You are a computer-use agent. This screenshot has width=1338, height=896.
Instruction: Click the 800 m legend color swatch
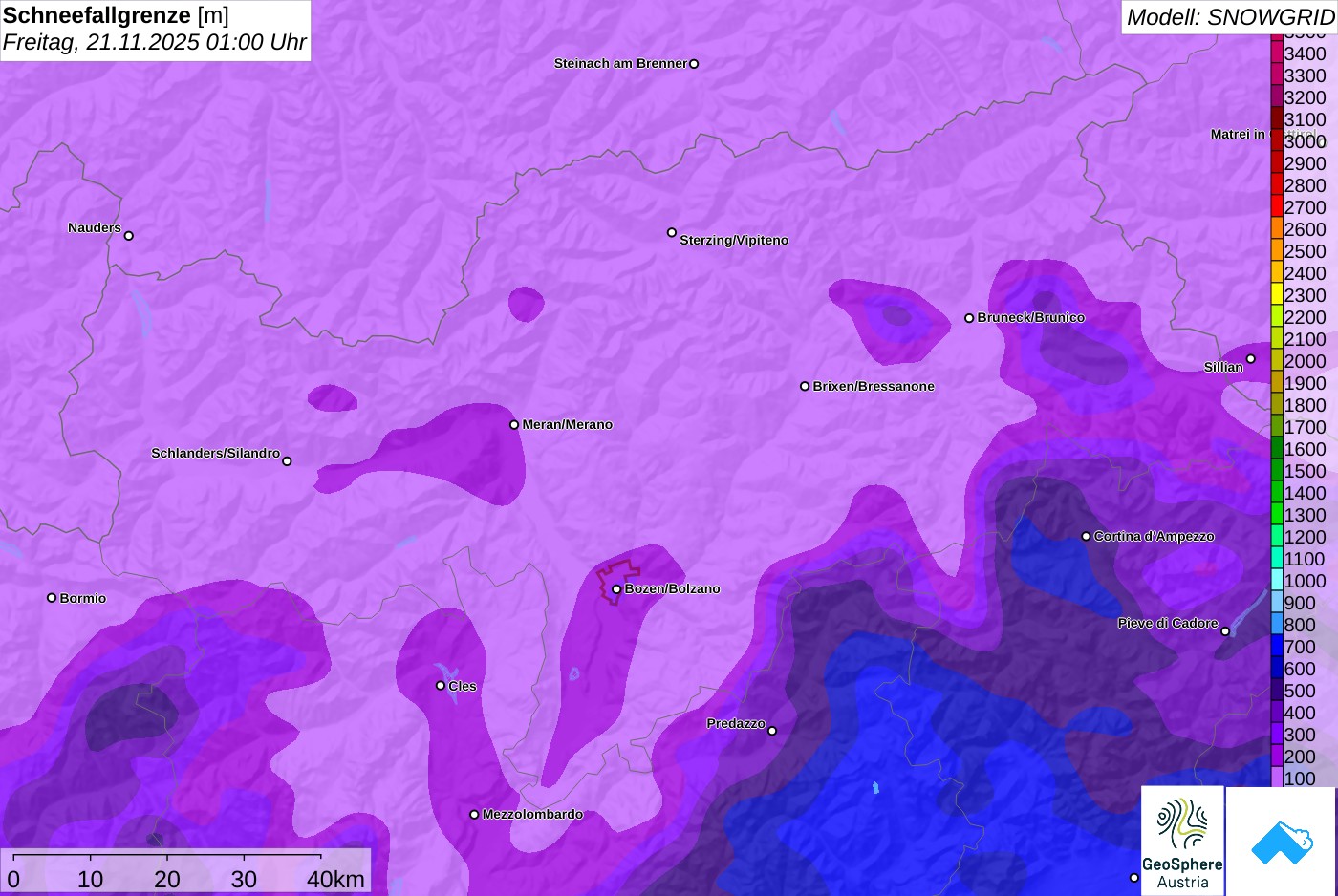coord(1276,624)
